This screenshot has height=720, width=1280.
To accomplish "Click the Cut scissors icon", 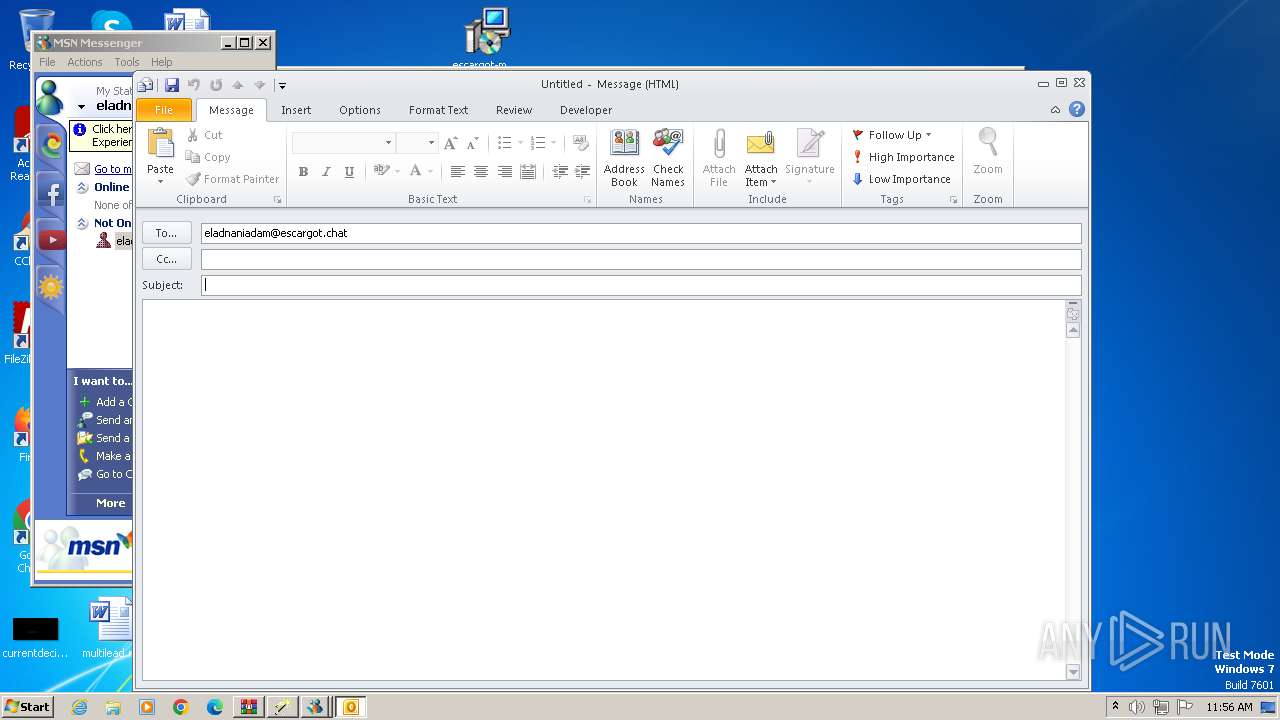I will (192, 135).
